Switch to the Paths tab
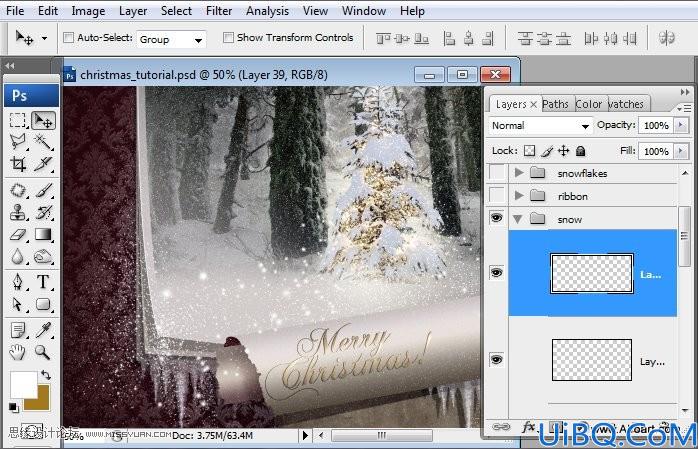Screen dimensions: 698x449 tap(555, 104)
